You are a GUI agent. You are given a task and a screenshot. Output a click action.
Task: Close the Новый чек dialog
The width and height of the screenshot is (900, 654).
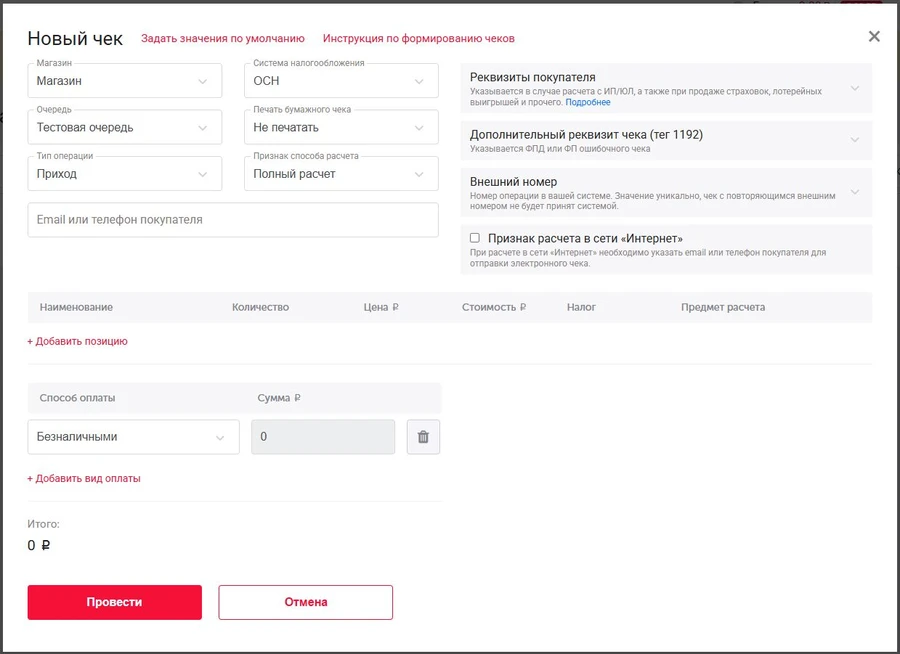(x=874, y=37)
